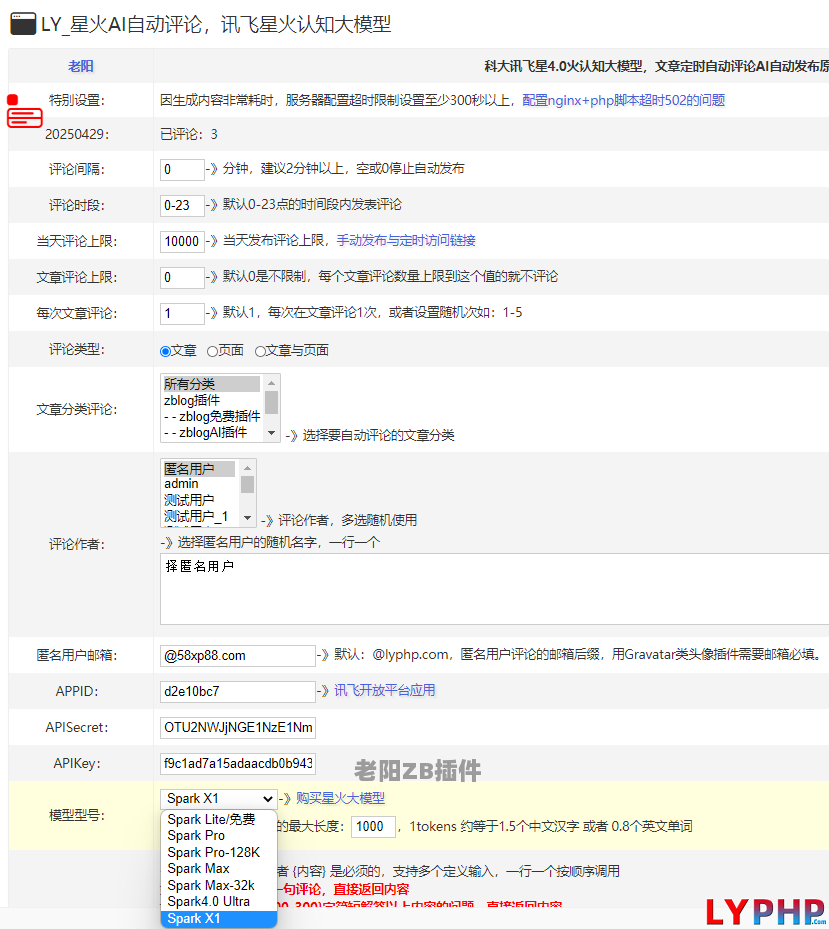Open the 手动发布与定时访问链接 link
Screen dimensions: 829x929
coord(406,241)
